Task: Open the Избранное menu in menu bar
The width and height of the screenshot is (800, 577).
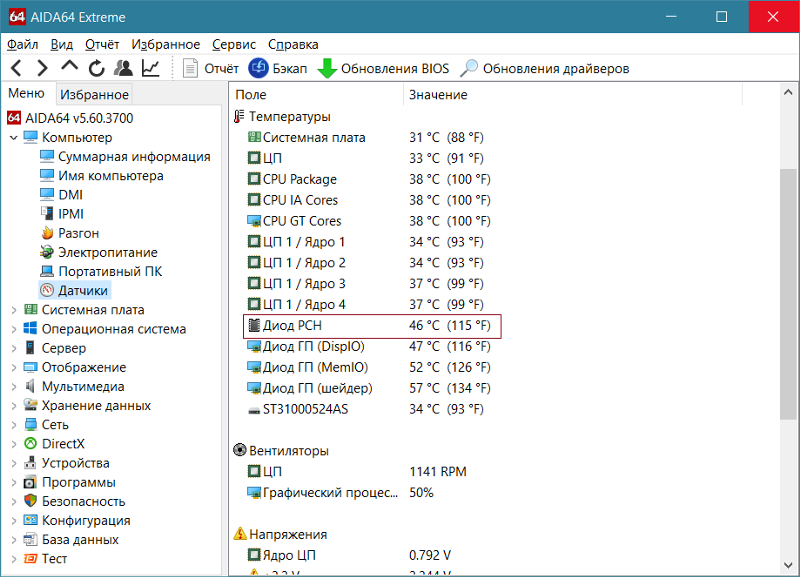Action: coord(166,44)
